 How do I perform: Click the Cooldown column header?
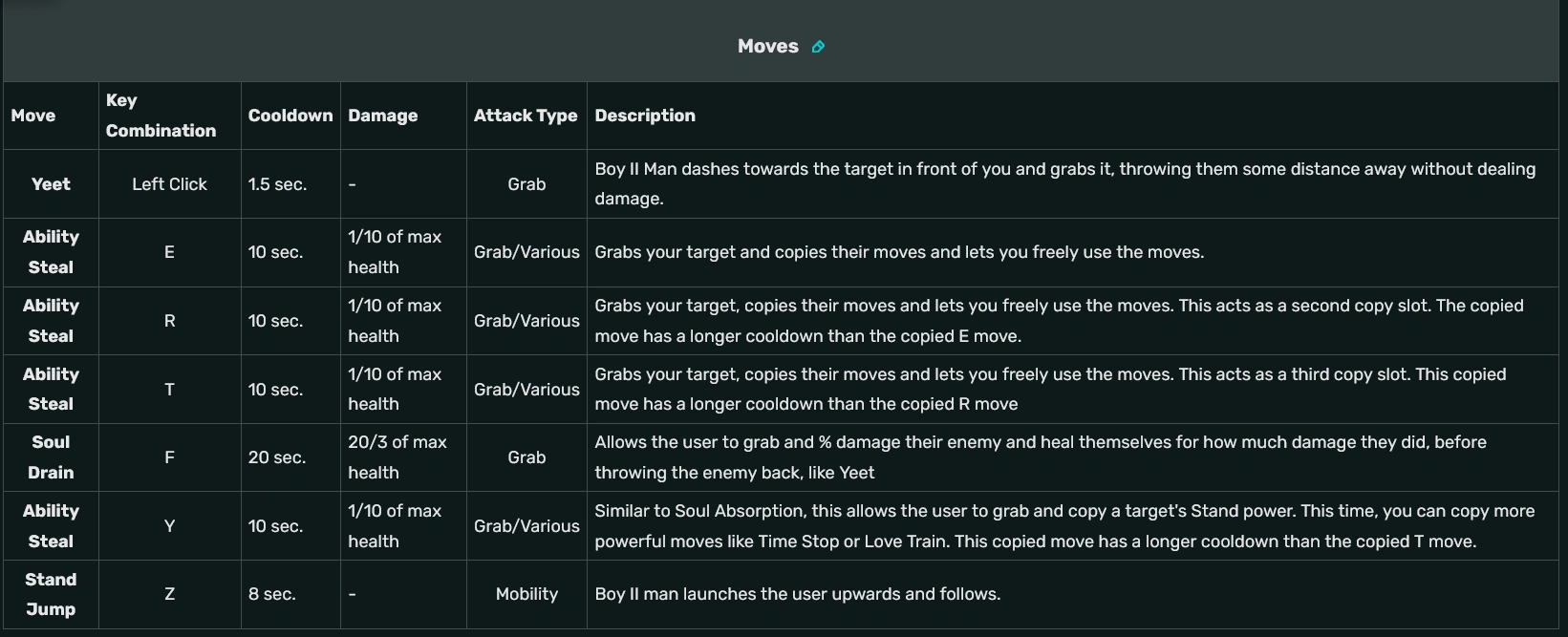(290, 116)
